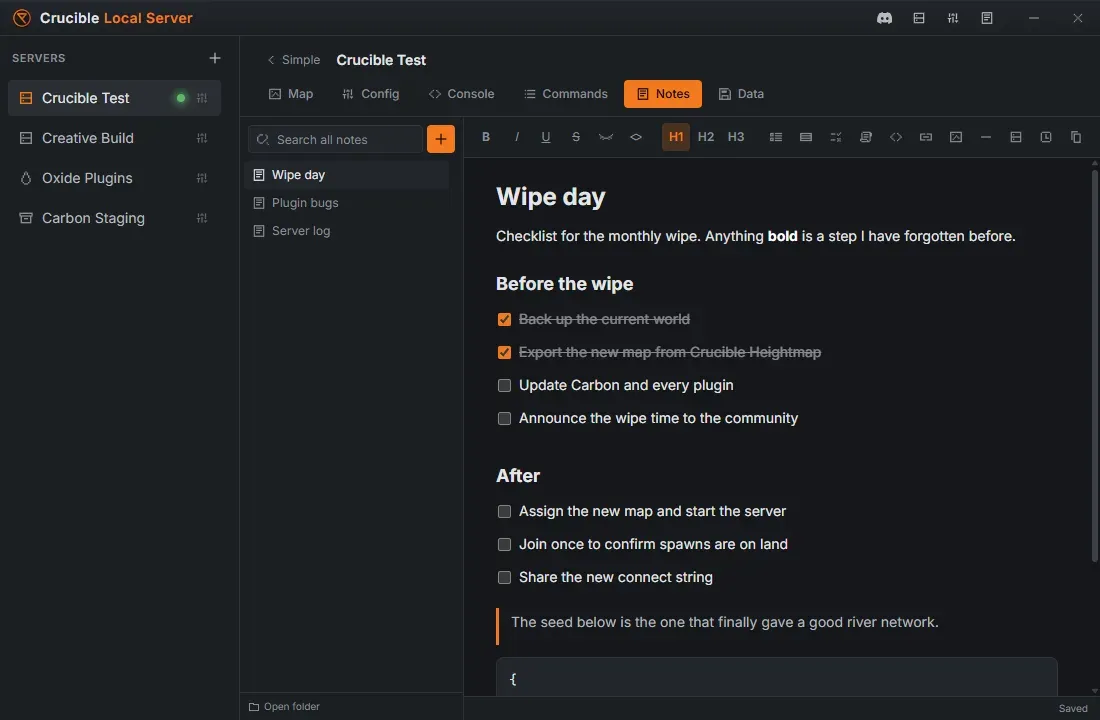Toggle bold formatting
1100x720 pixels.
click(485, 137)
